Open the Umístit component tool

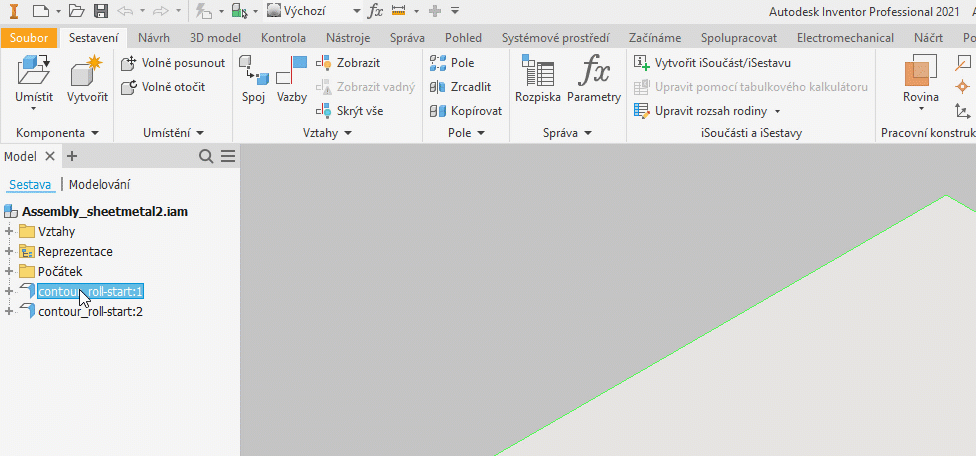coord(34,78)
